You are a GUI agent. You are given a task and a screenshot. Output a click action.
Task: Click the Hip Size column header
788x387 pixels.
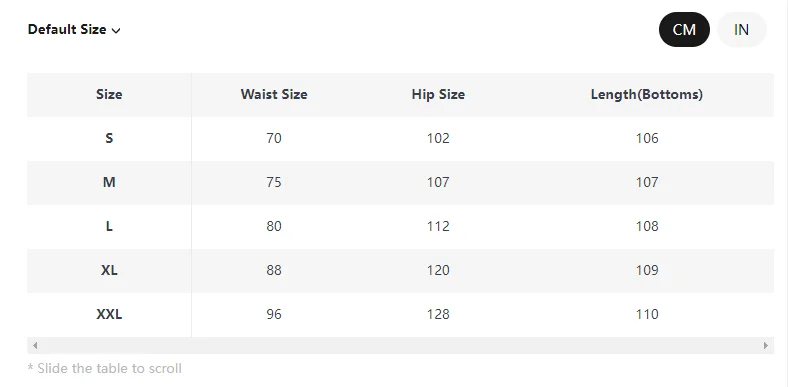pos(438,94)
